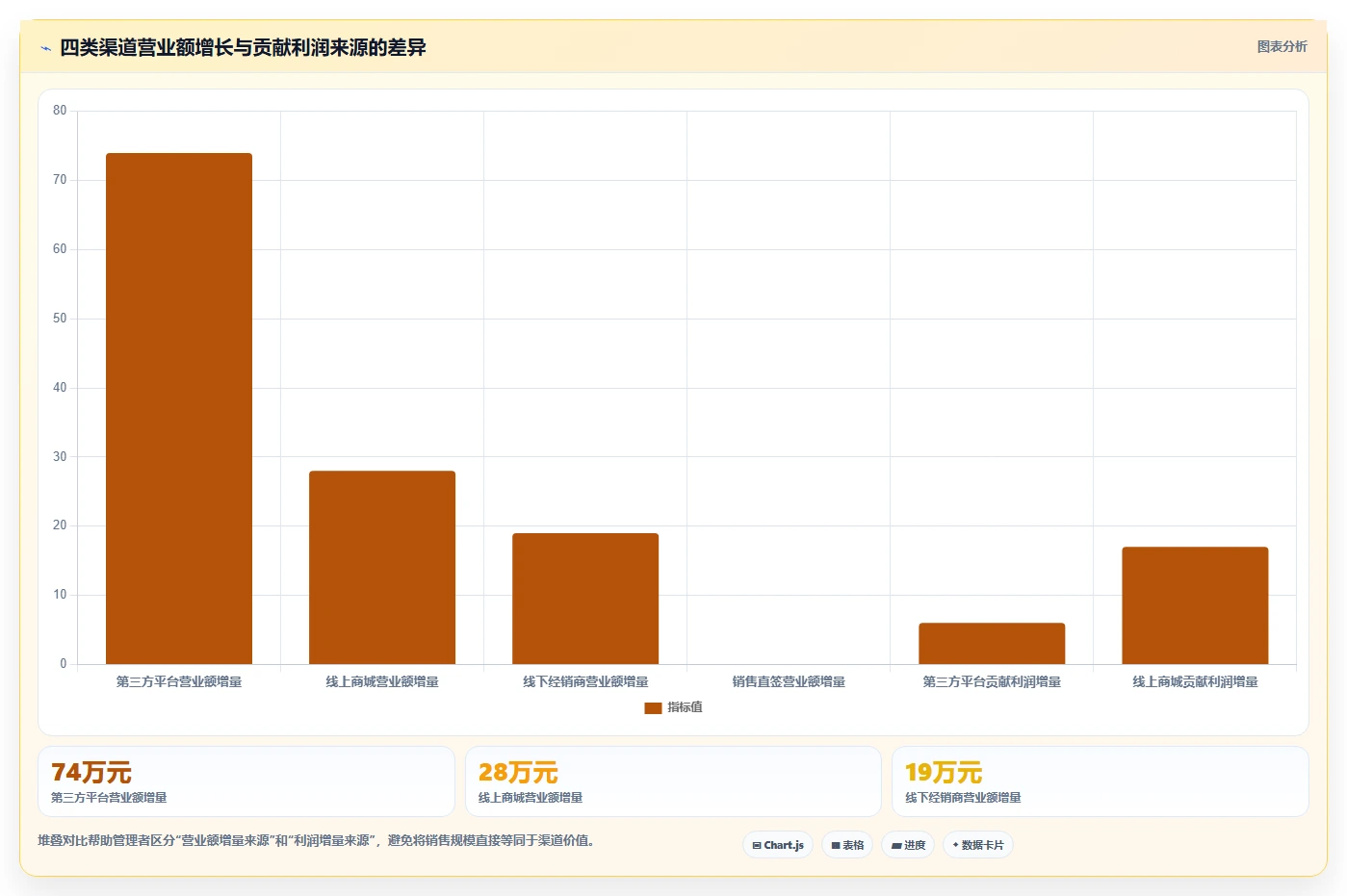Click the 线上商城营业额增量 caption under 28万元
Image resolution: width=1347 pixels, height=896 pixels.
point(531,798)
